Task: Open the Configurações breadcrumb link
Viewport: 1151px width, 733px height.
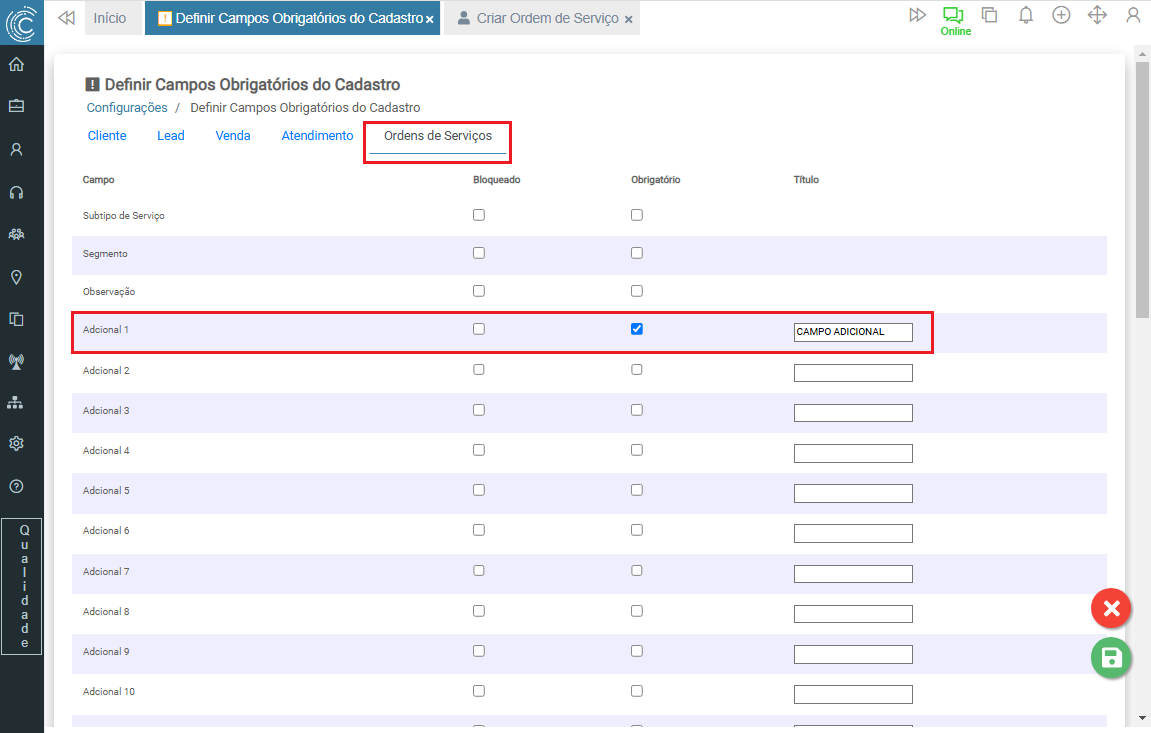Action: (x=127, y=108)
